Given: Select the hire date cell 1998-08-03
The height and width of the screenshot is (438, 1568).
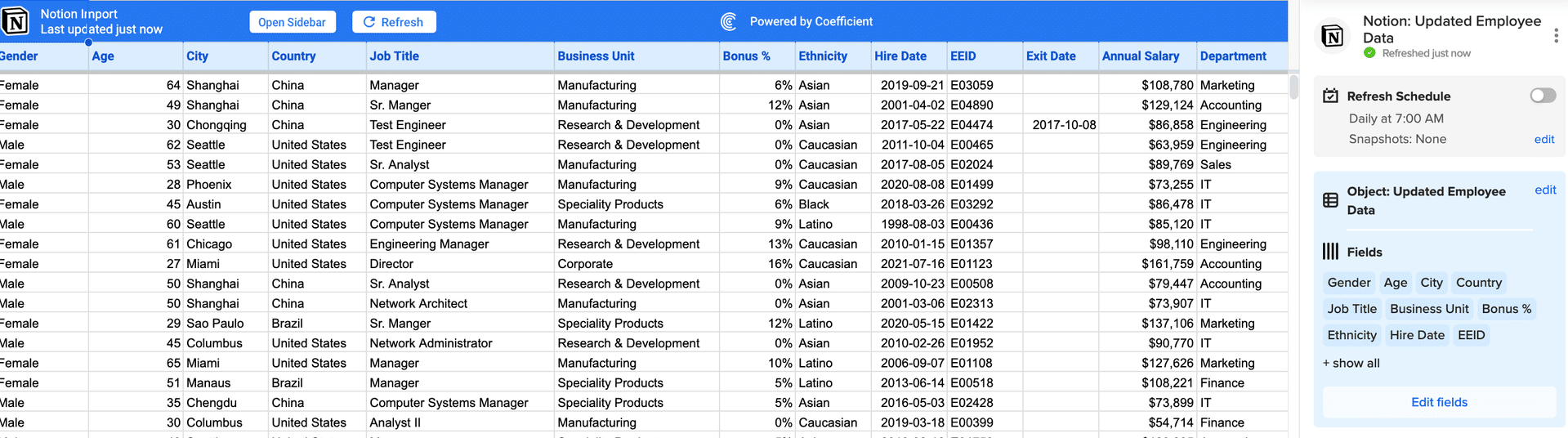Looking at the screenshot, I should coord(909,224).
